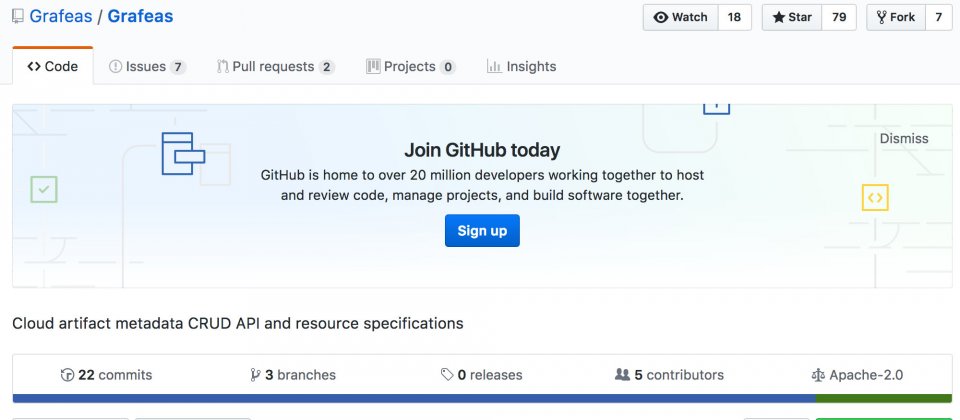Show the 3 branches list
The image size is (960, 420).
tap(293, 375)
